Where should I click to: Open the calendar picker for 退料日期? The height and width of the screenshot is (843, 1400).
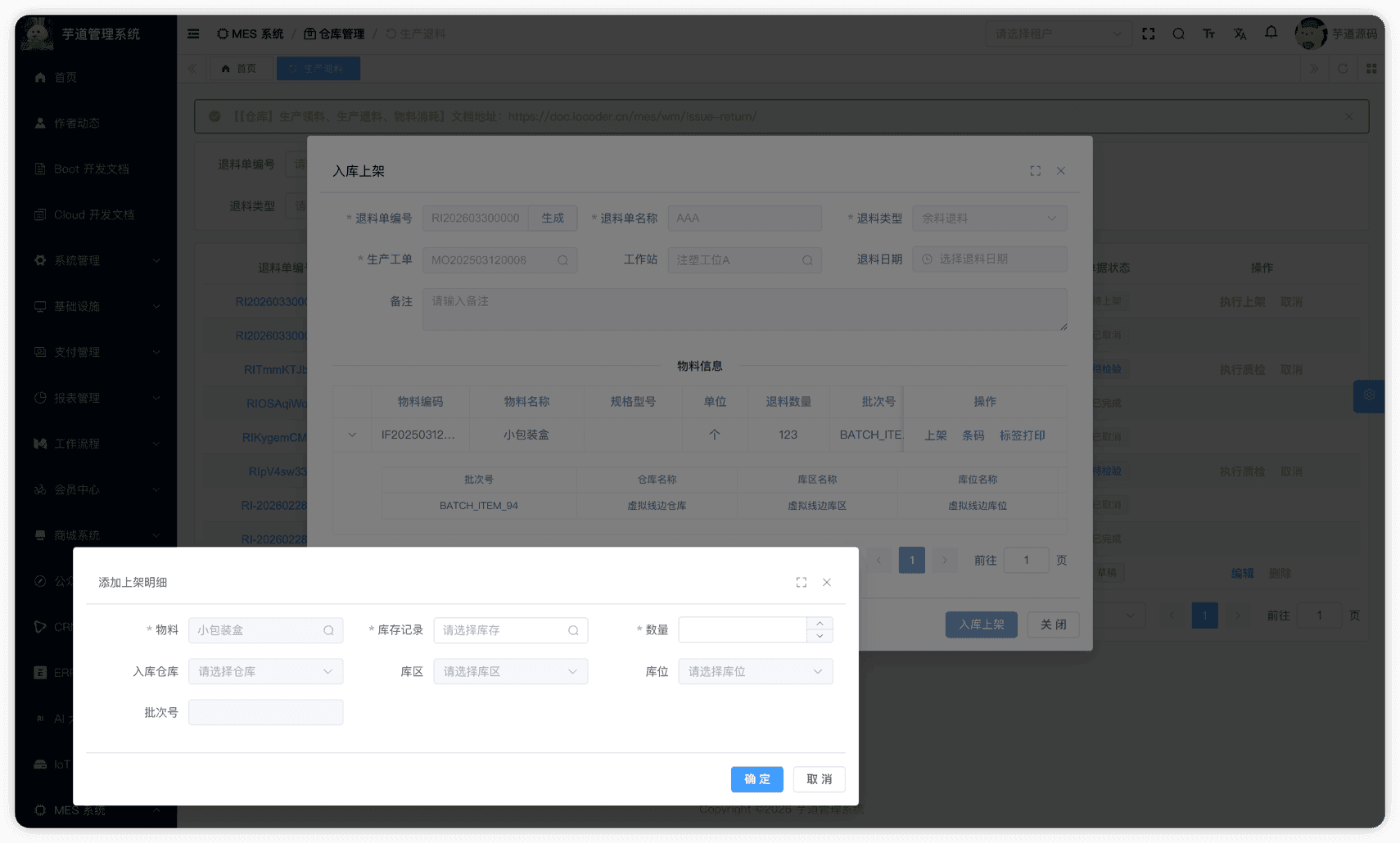pos(928,259)
